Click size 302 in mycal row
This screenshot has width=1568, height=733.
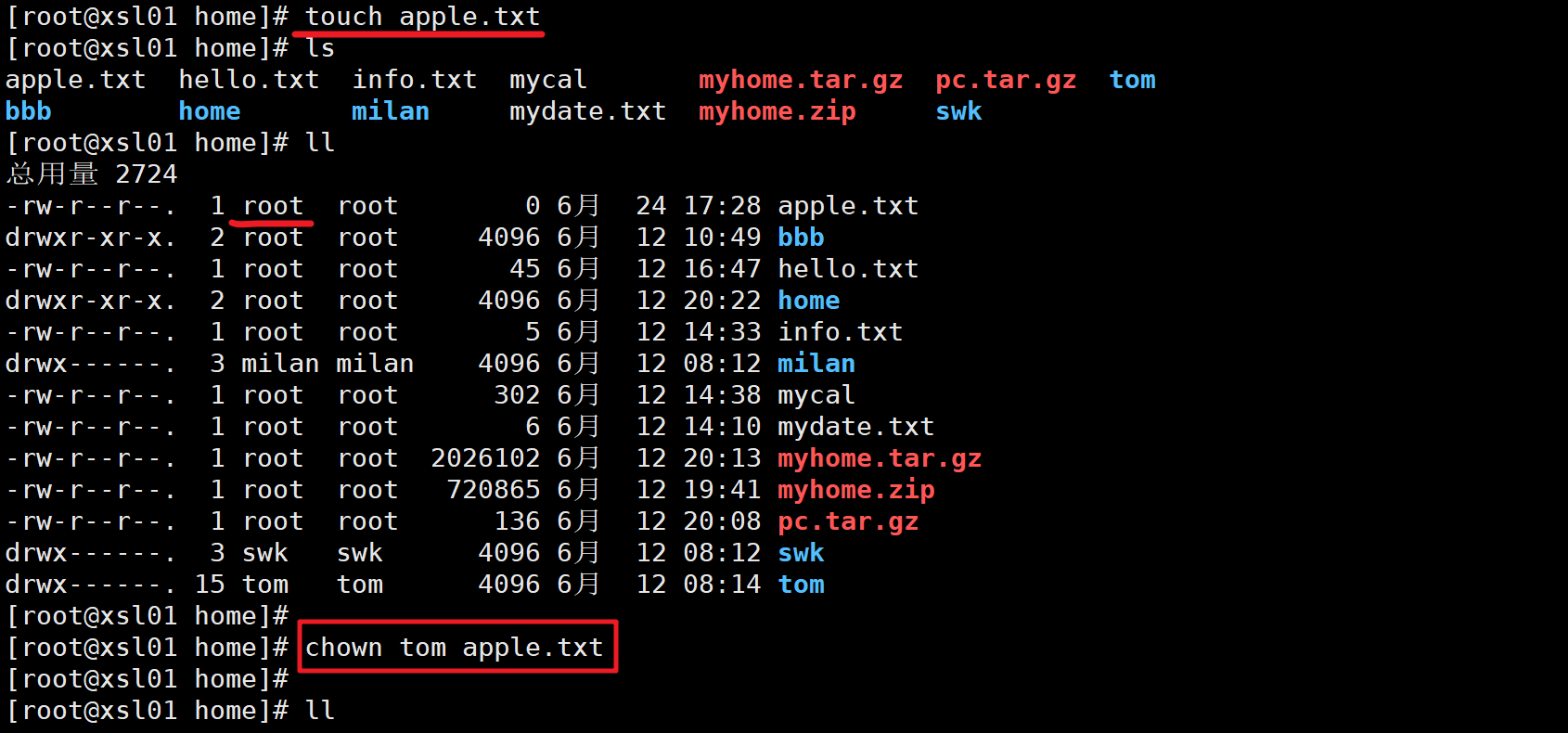517,395
